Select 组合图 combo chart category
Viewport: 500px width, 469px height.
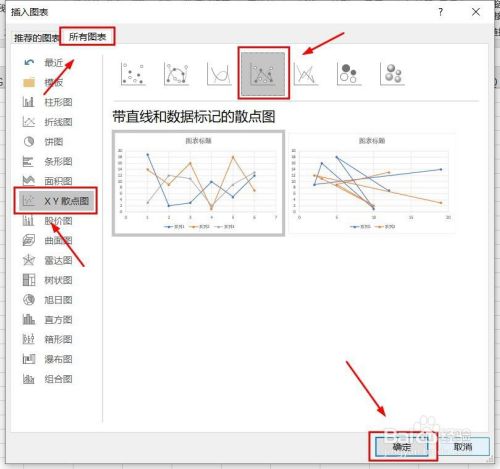[x=47, y=379]
